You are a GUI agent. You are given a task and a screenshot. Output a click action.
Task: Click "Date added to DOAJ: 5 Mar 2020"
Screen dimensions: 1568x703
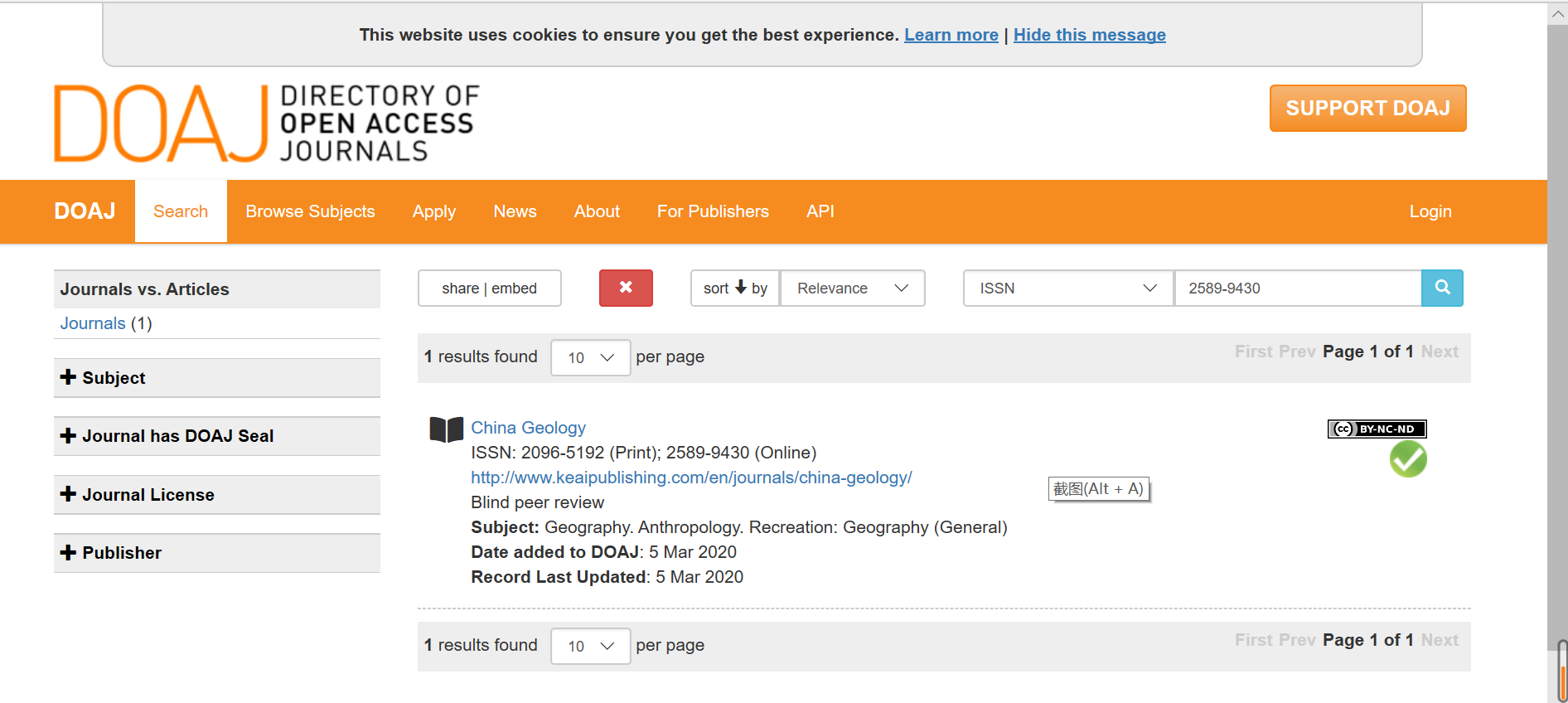pyautogui.click(x=603, y=552)
